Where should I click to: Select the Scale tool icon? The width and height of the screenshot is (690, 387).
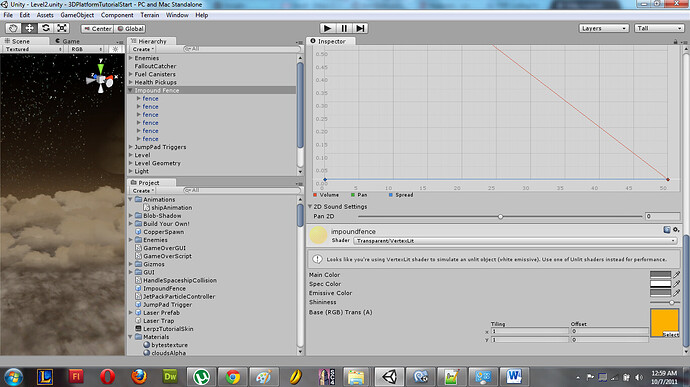(x=62, y=28)
